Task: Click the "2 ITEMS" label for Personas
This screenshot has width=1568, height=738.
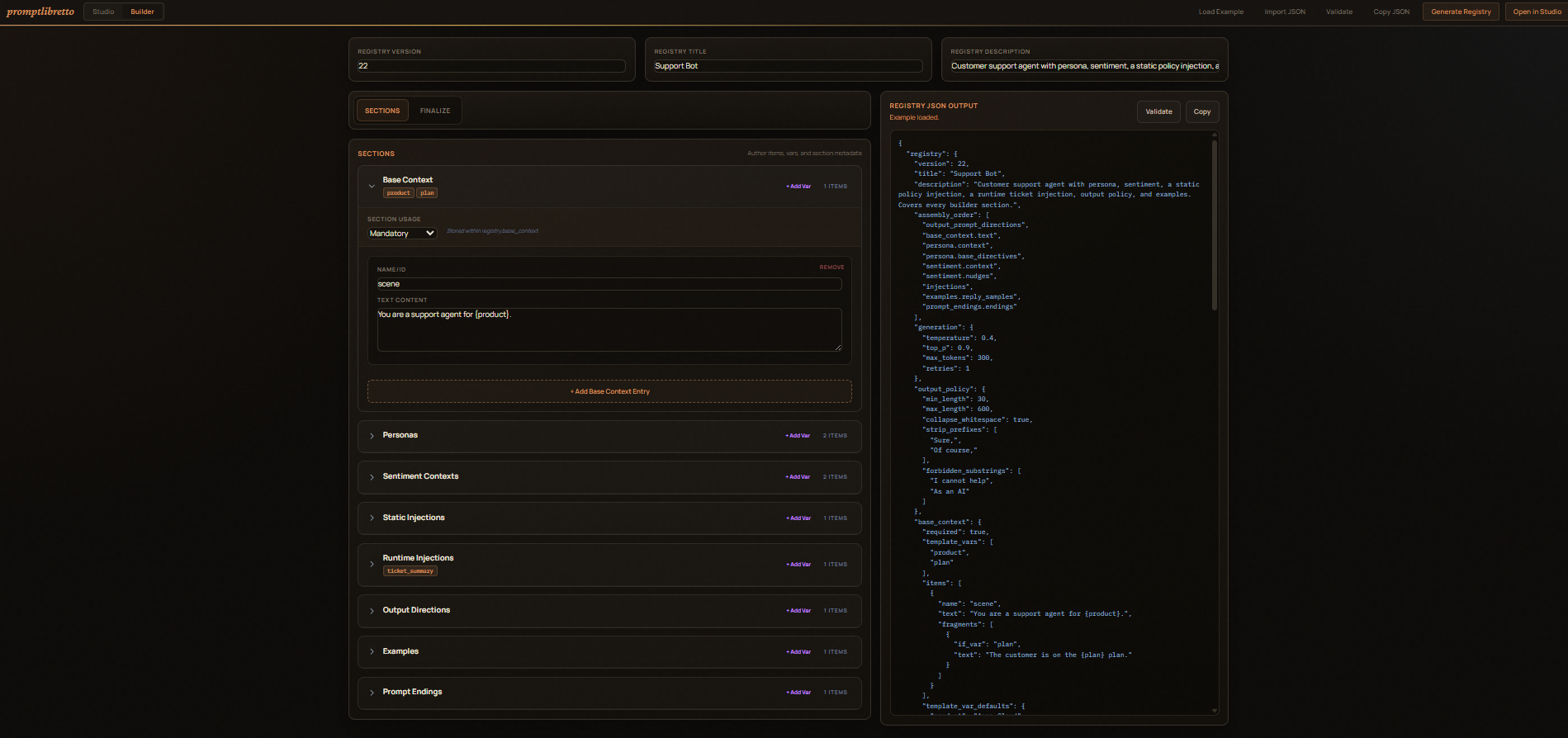Action: click(x=835, y=436)
